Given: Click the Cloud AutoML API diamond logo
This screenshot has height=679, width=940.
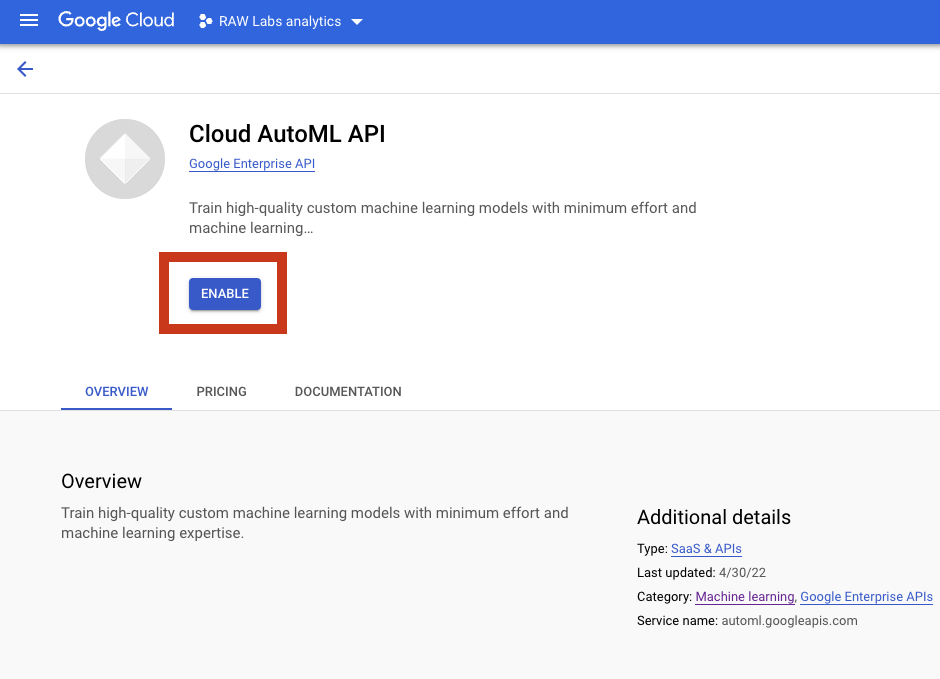Looking at the screenshot, I should (125, 159).
